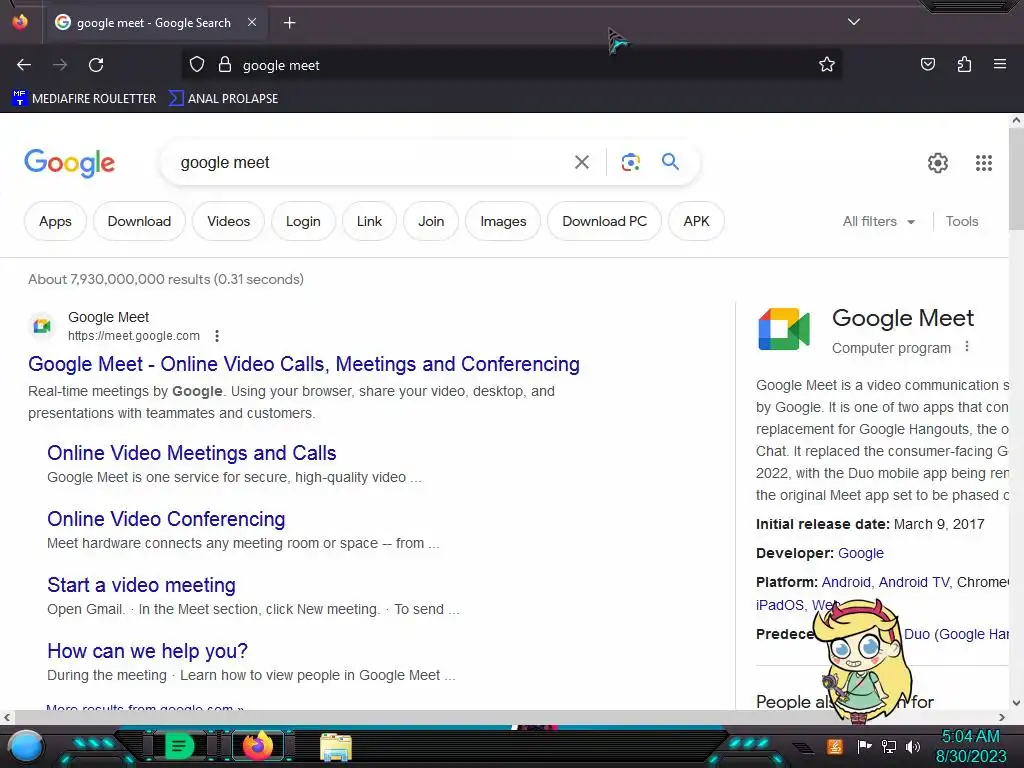Save page to Pocket

[x=927, y=64]
